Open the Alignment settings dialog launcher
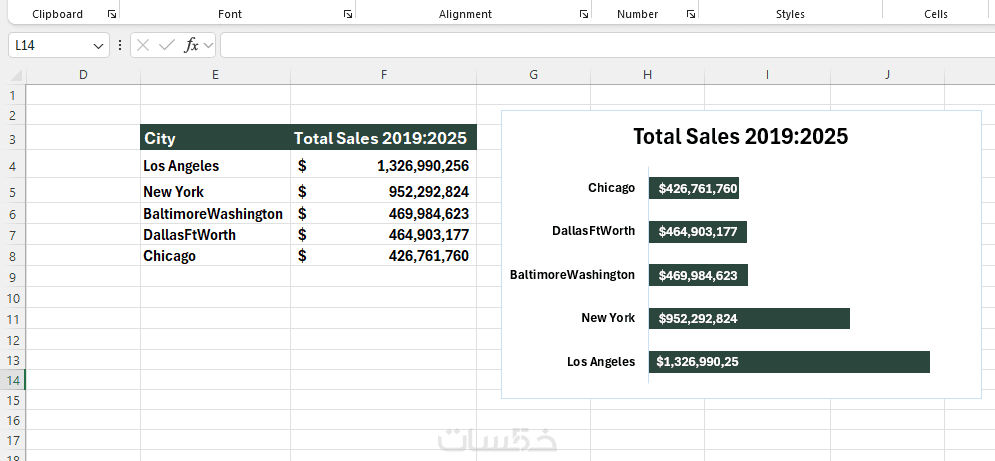 [x=583, y=15]
